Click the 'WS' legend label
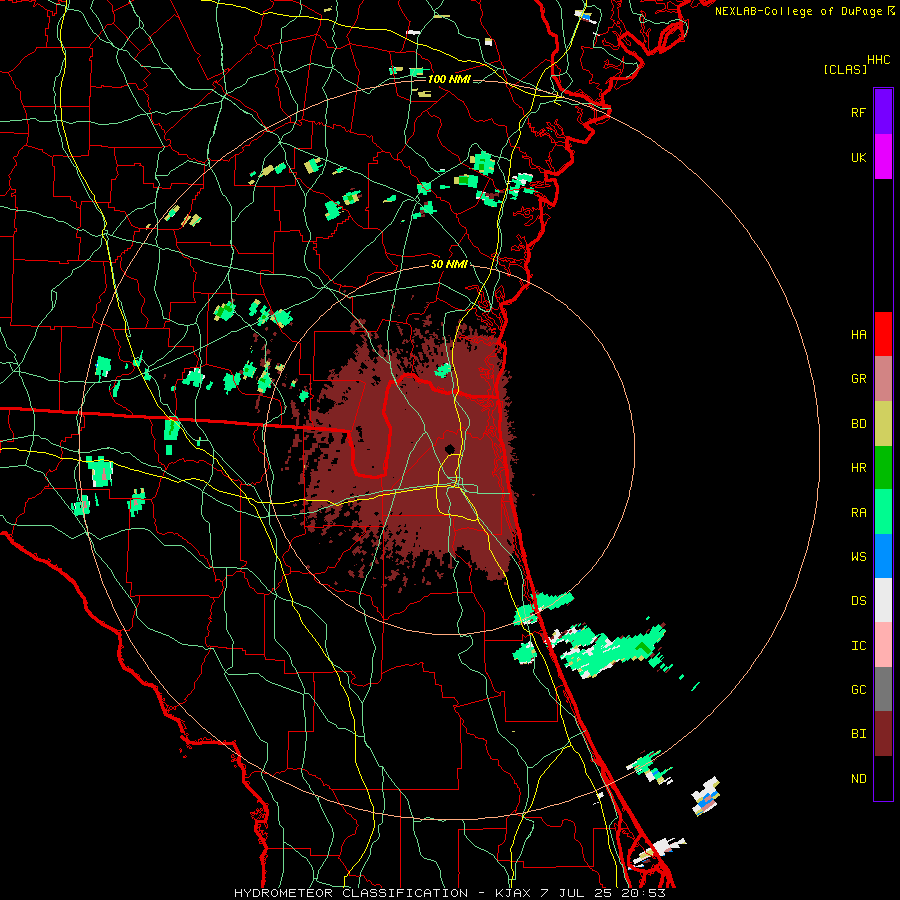The image size is (900, 900). [858, 557]
